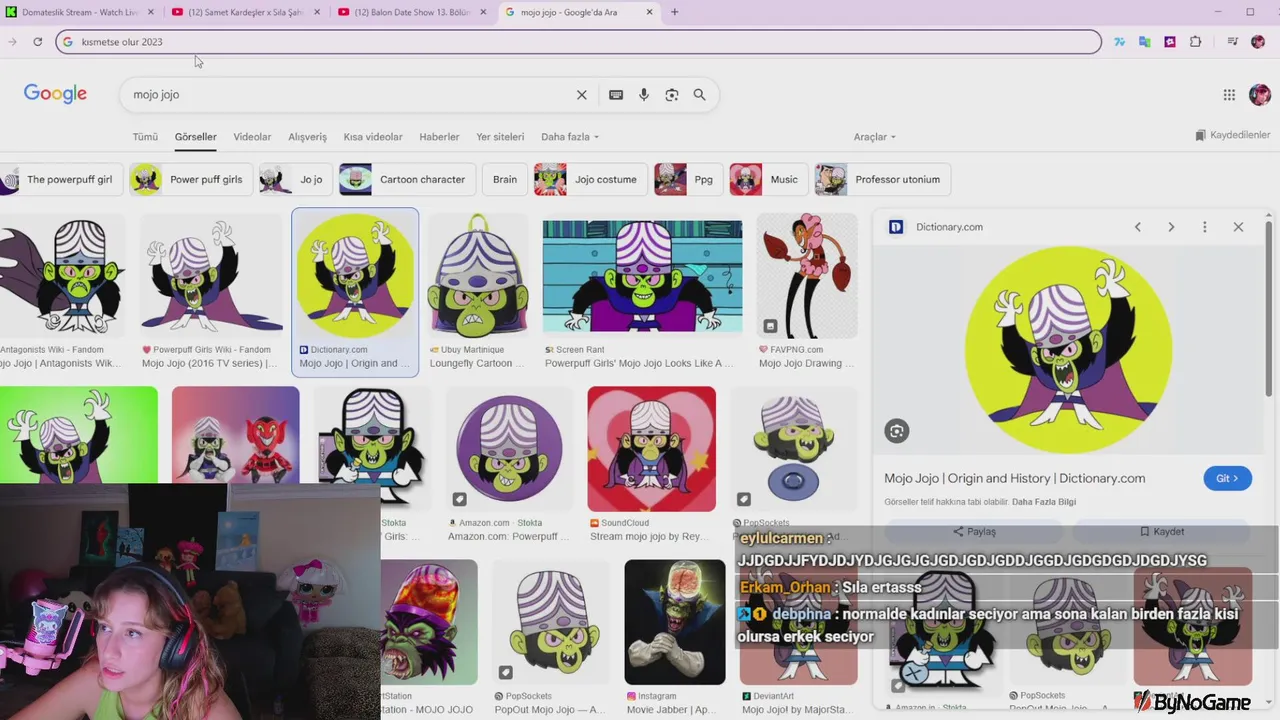Select the Görseller tab
The height and width of the screenshot is (720, 1280).
click(195, 137)
